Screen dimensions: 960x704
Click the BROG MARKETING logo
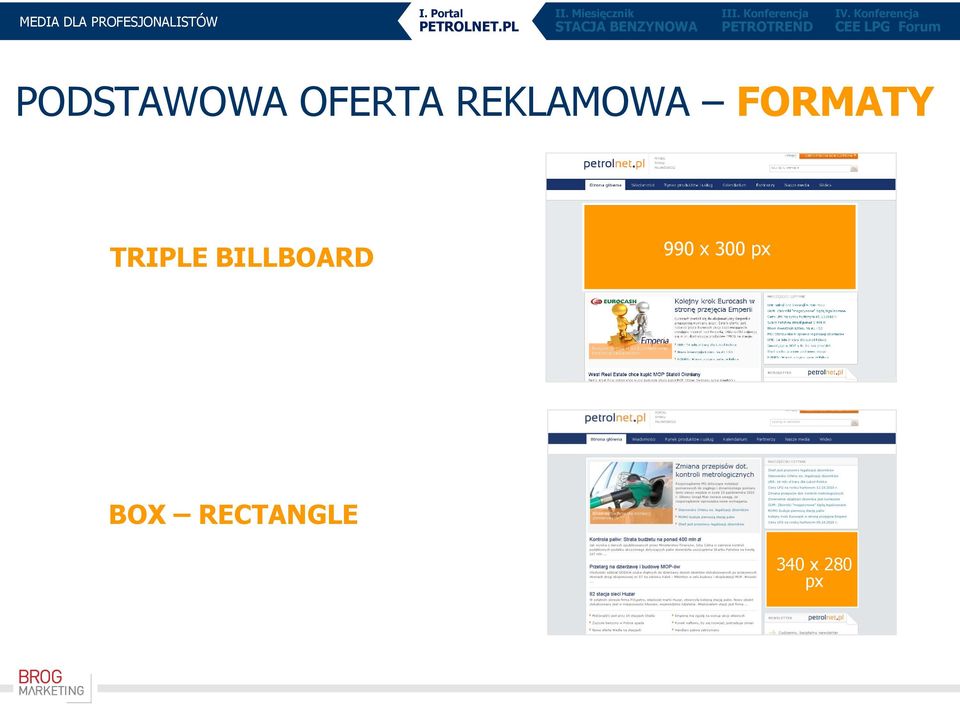(51, 683)
